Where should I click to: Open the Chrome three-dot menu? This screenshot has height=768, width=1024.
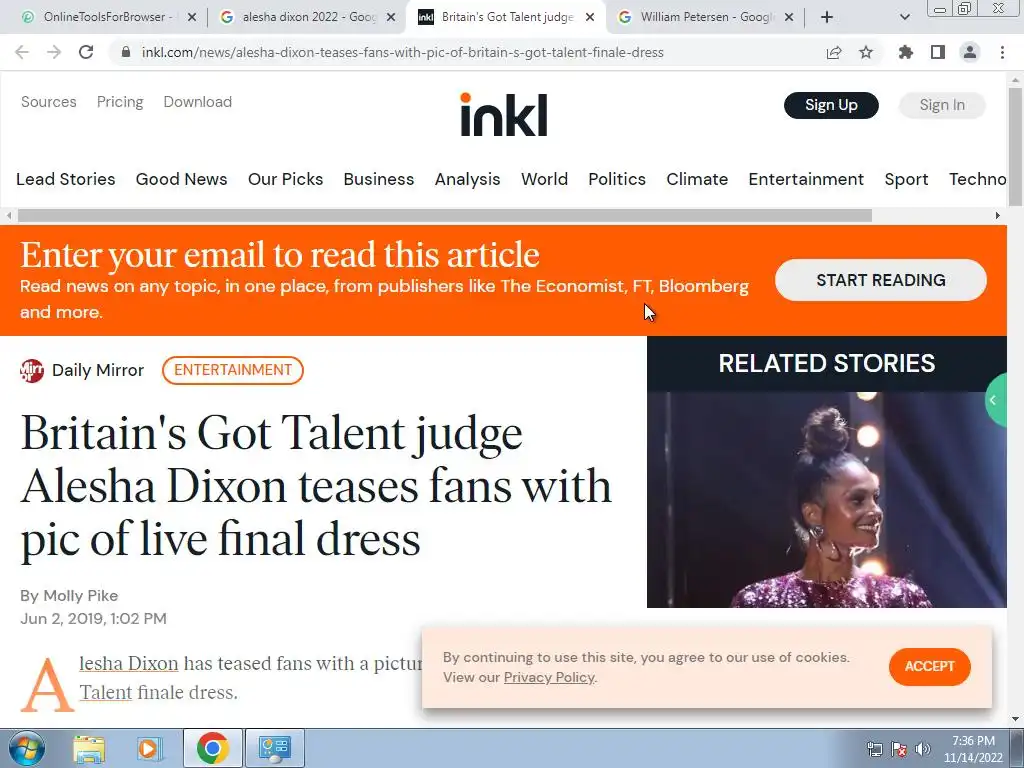click(x=1002, y=52)
